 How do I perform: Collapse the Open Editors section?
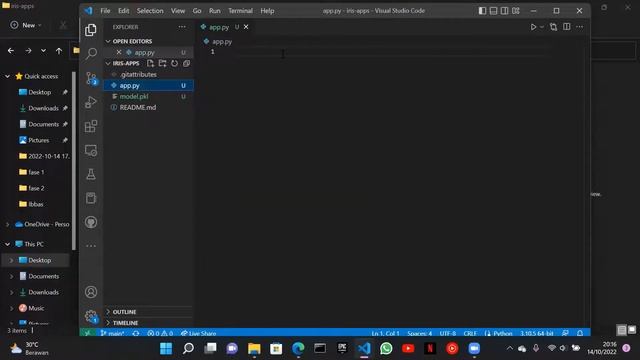click(148, 41)
